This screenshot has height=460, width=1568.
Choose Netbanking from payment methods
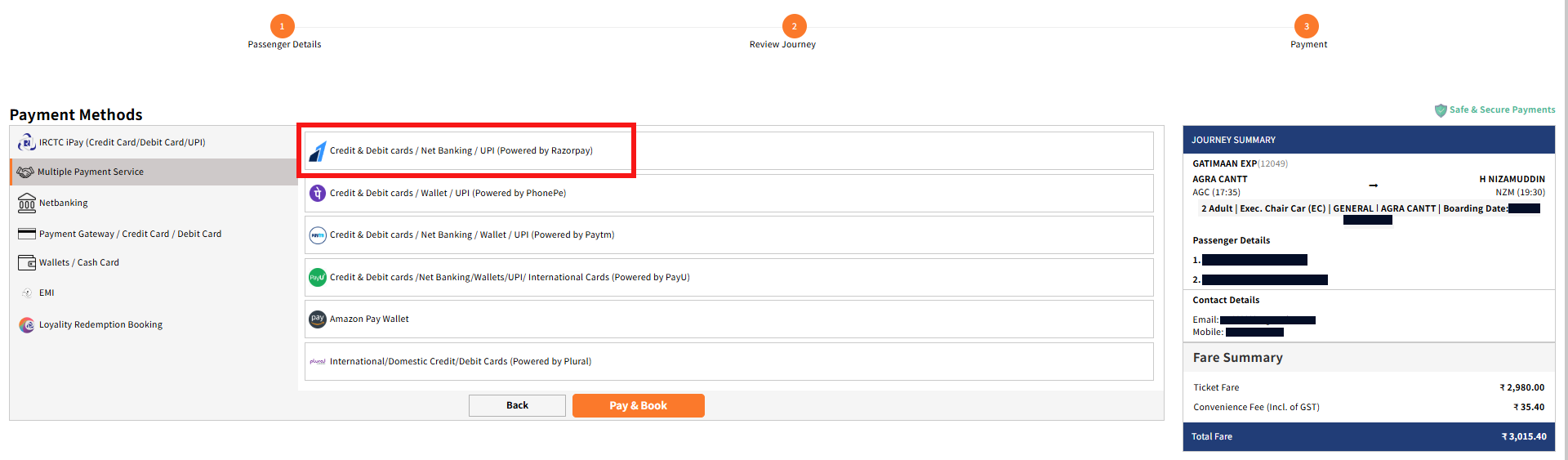tap(63, 203)
